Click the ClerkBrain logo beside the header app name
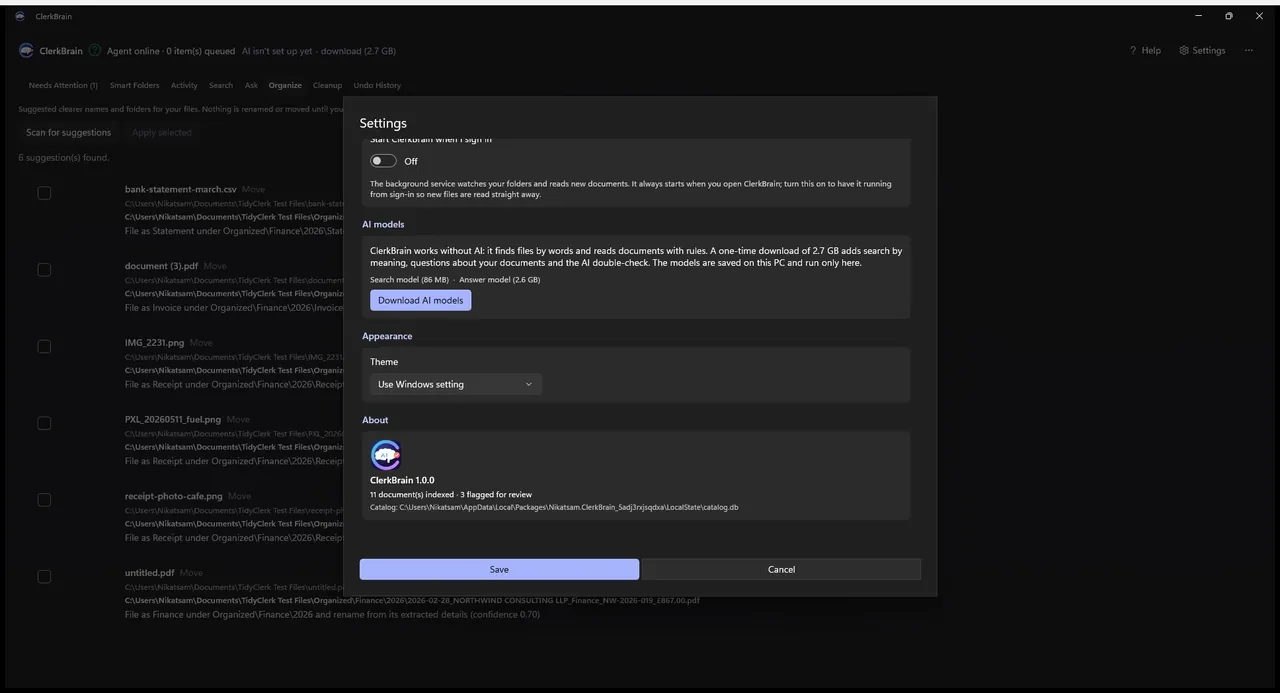Image resolution: width=1280 pixels, height=693 pixels. 26,50
